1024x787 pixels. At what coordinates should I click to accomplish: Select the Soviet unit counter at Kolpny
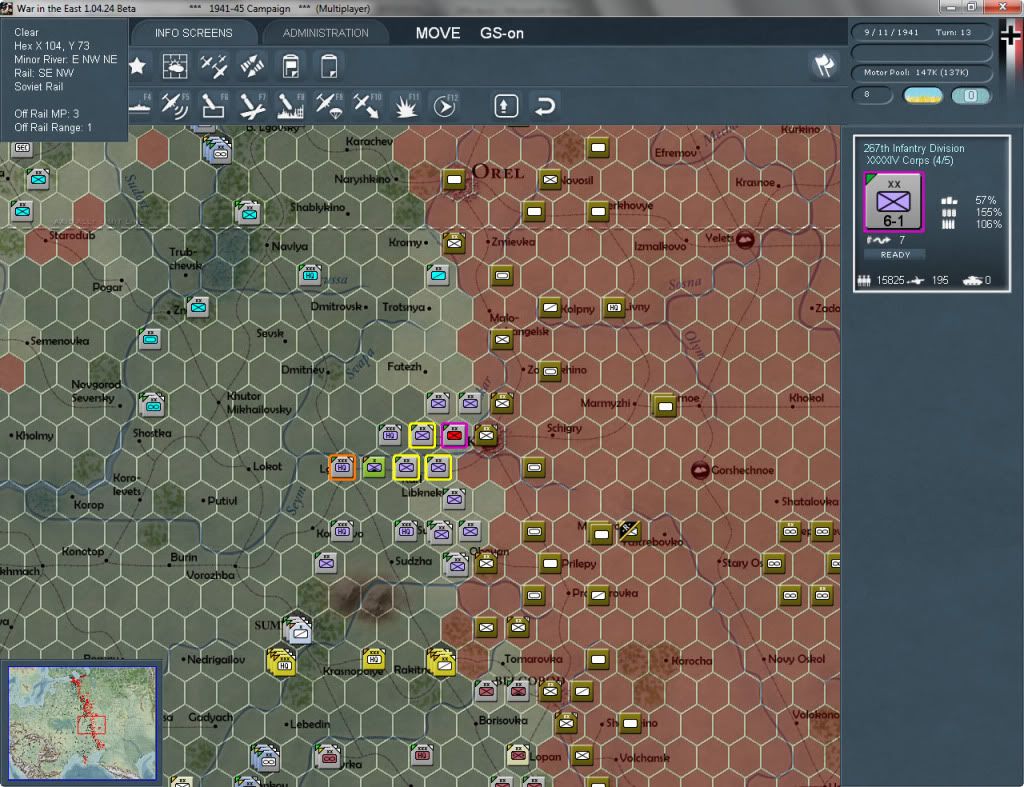pos(551,307)
